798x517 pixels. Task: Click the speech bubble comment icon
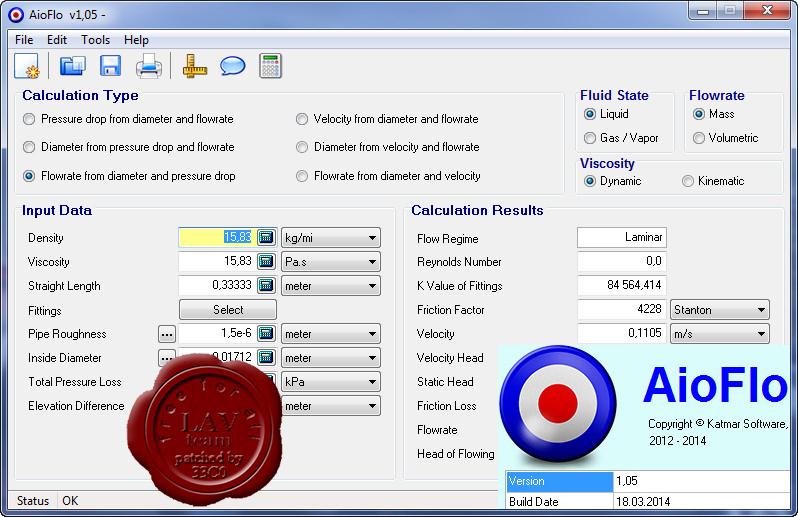click(x=233, y=66)
